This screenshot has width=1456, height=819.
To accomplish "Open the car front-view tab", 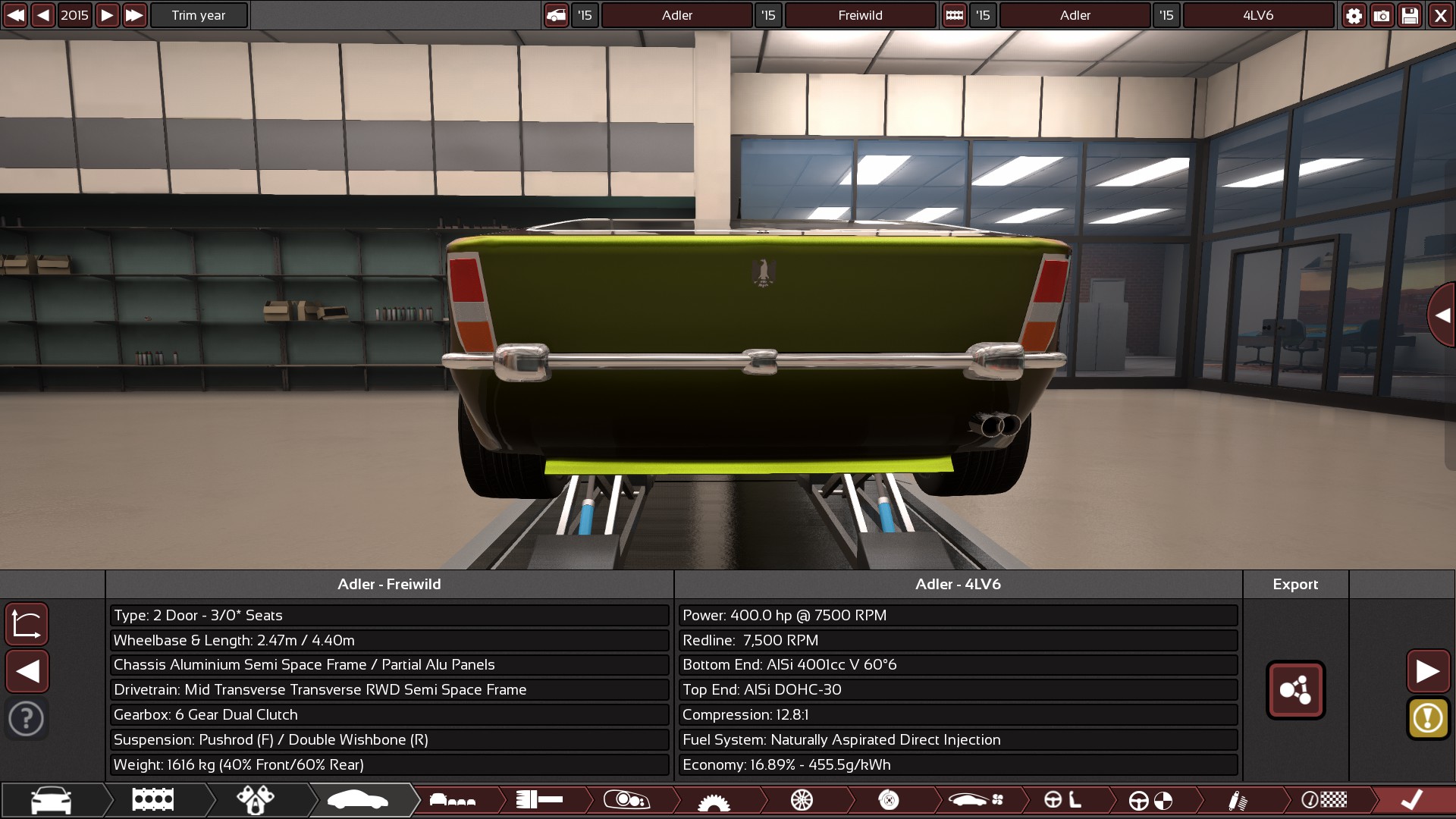I will (x=52, y=800).
